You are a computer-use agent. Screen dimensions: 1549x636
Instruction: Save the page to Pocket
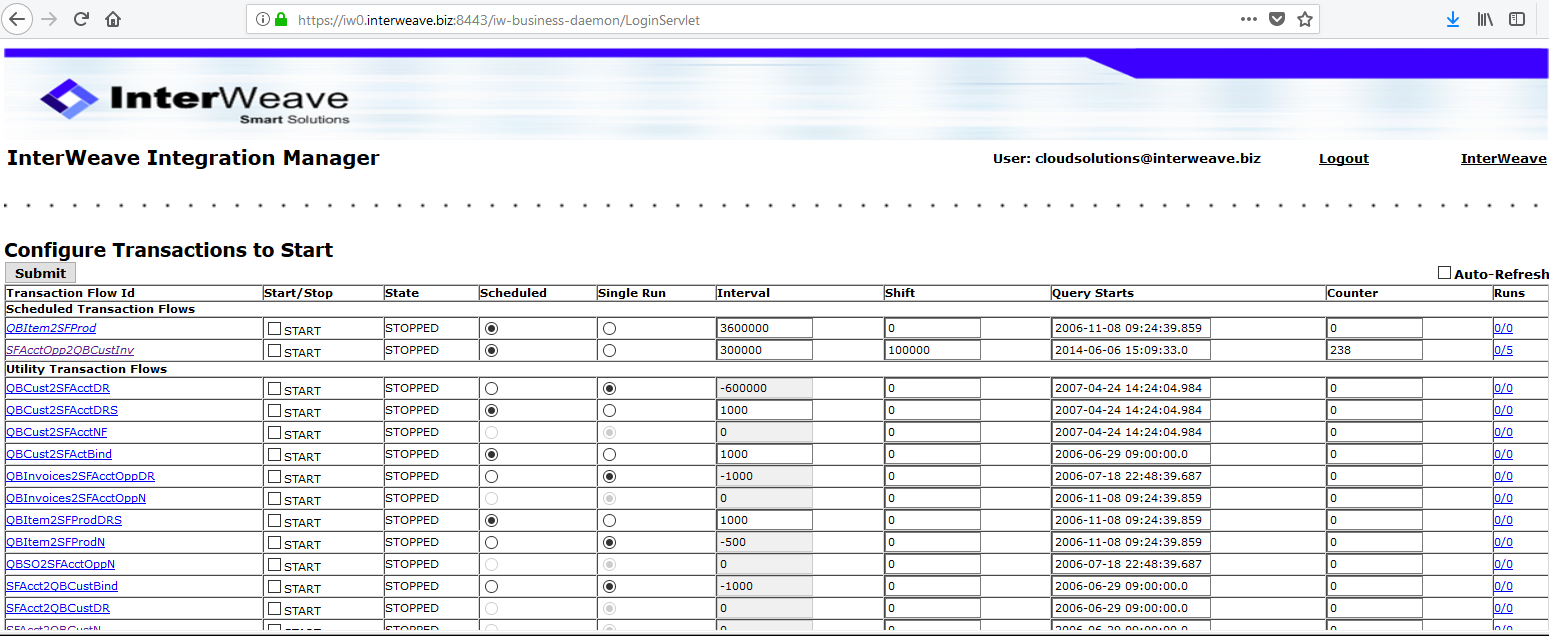1276,19
